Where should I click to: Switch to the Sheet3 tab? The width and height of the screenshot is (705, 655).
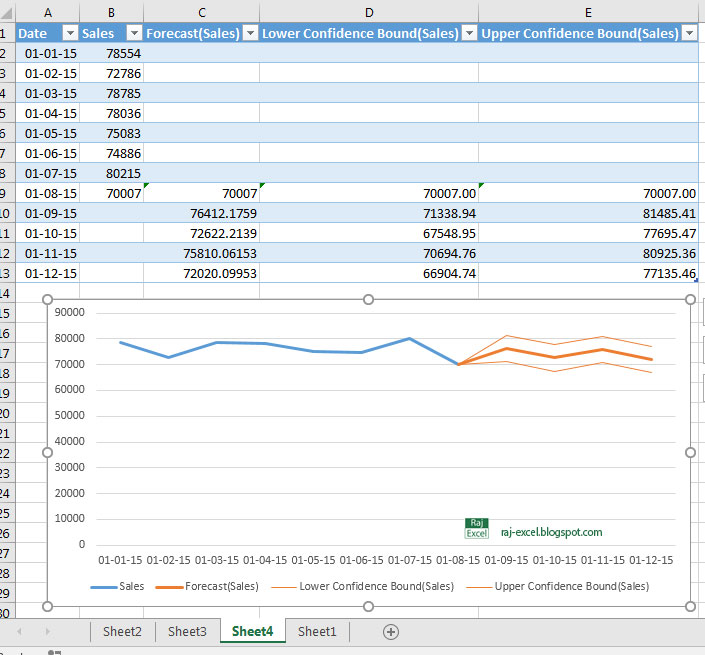[187, 632]
